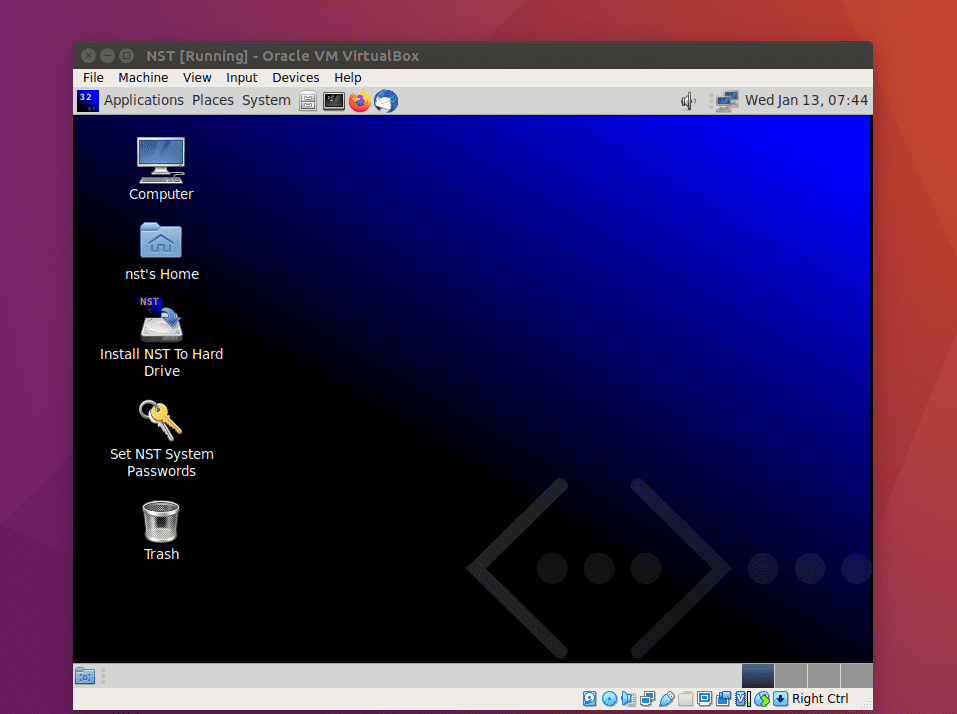
Task: Switch to the third workspace
Action: (823, 676)
